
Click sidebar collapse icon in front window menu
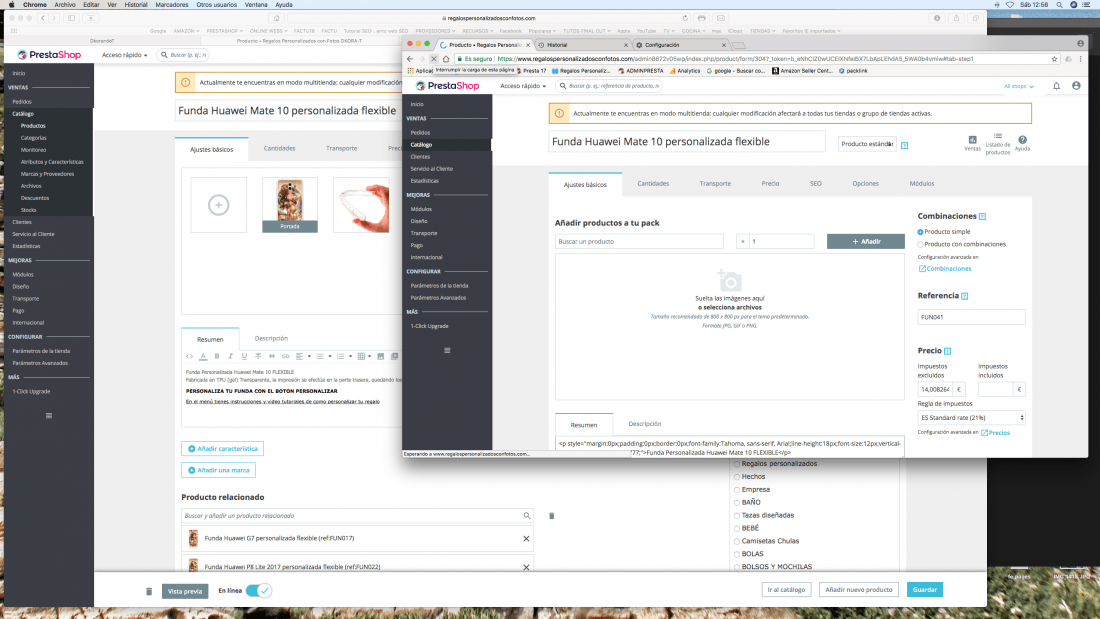coord(447,350)
